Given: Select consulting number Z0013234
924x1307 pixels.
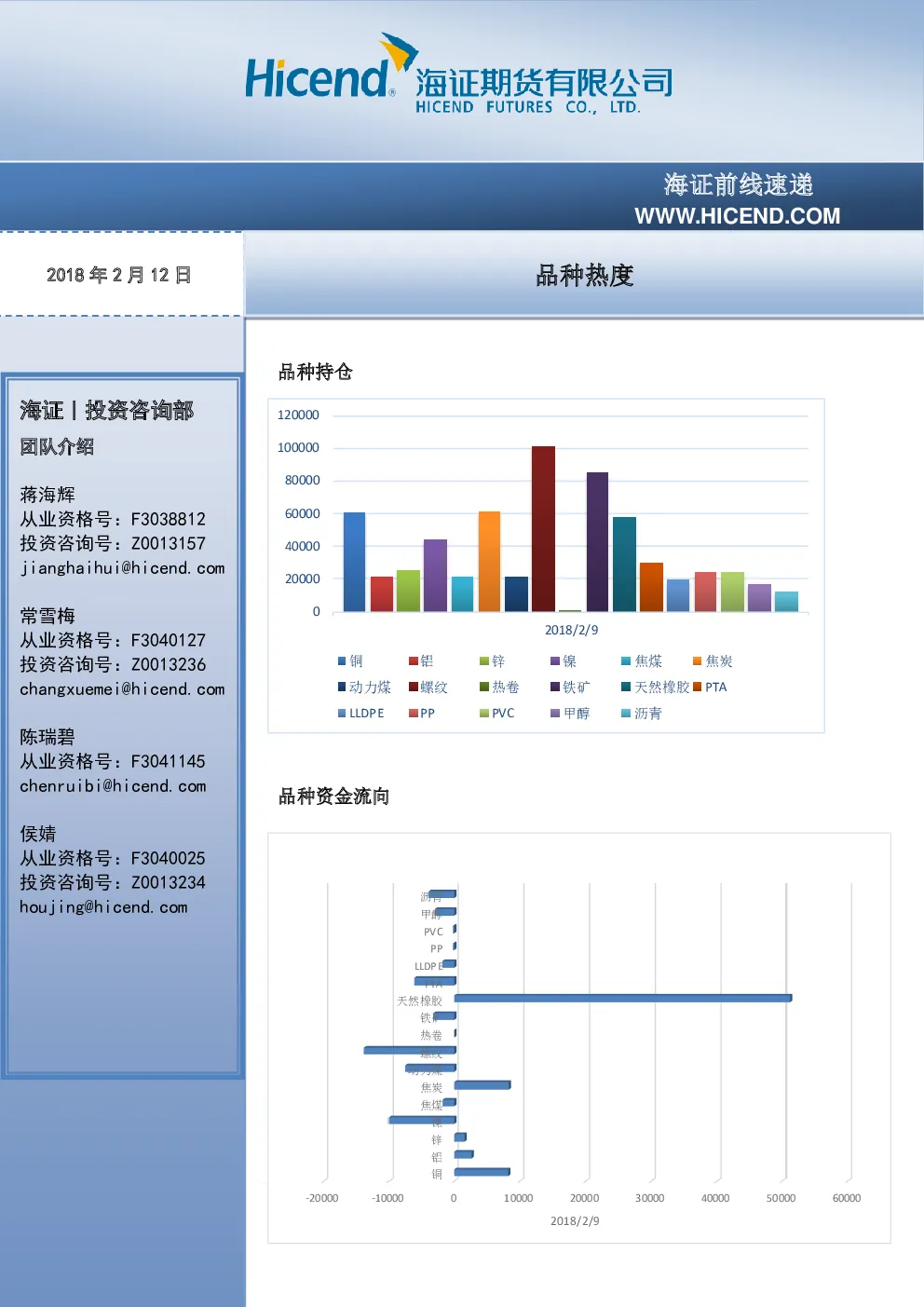Looking at the screenshot, I should (168, 882).
